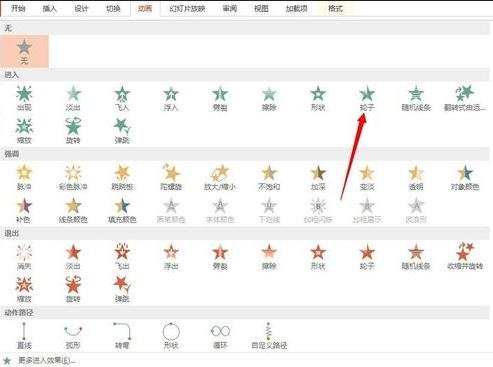Choose the 飞入 entrance effect

coord(122,98)
